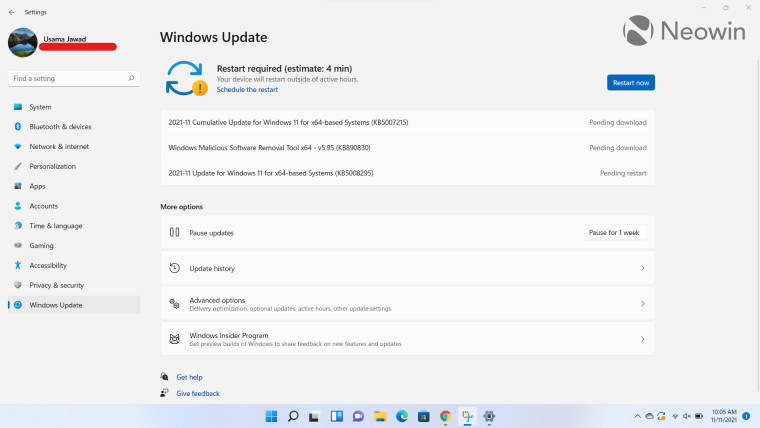This screenshot has height=428, width=760.
Task: Click the Time & language globe icon
Action: tap(18, 225)
